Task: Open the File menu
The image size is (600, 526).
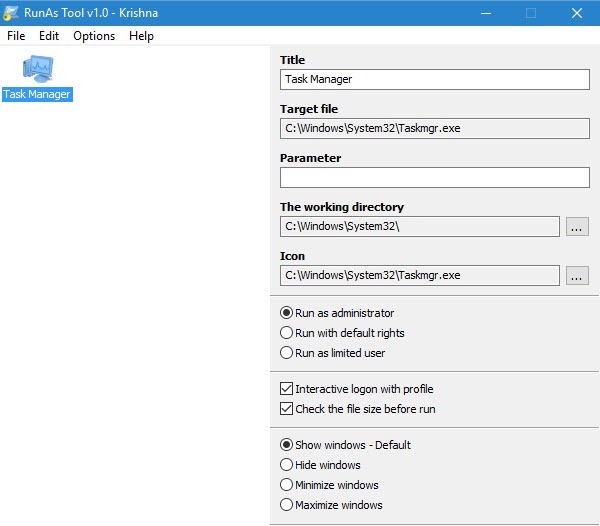Action: 16,36
